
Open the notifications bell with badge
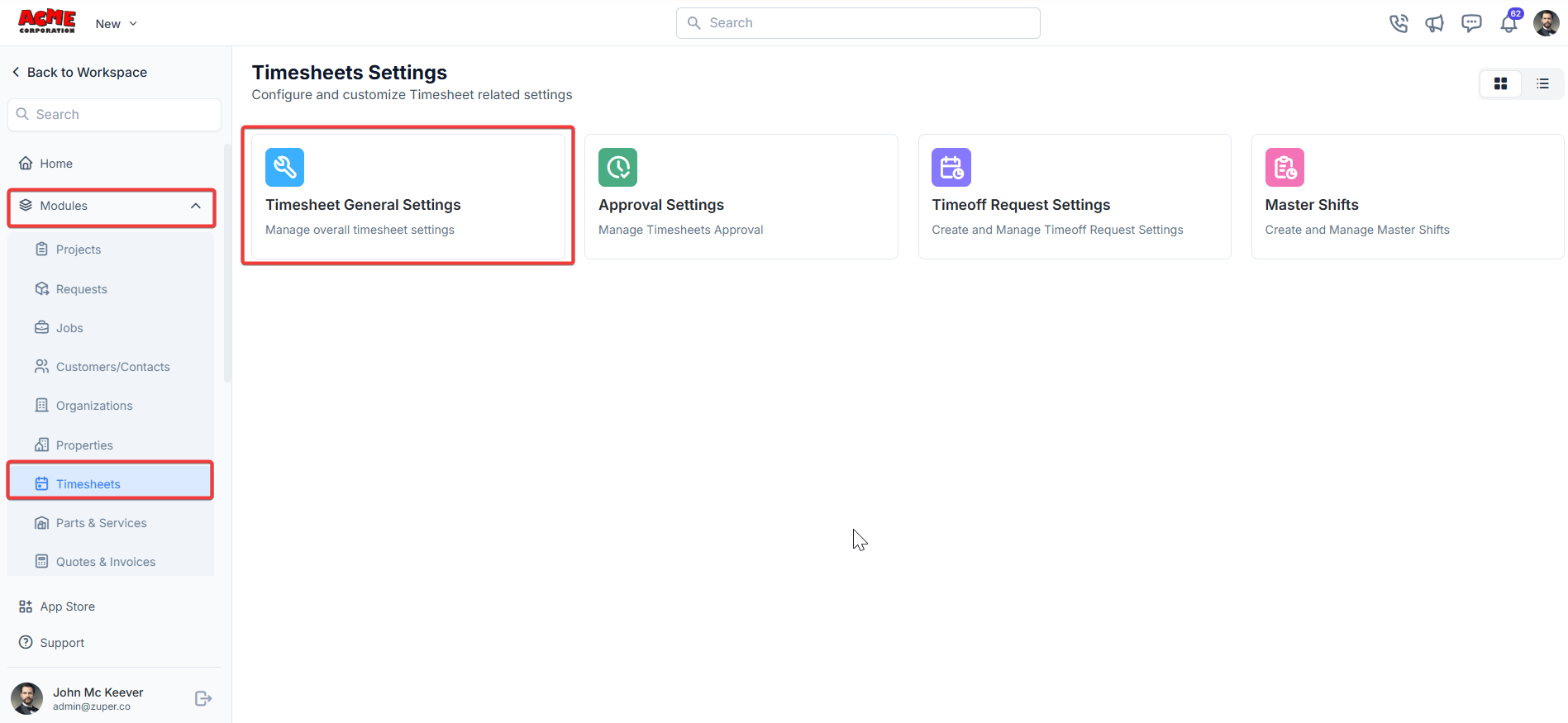[x=1509, y=21]
